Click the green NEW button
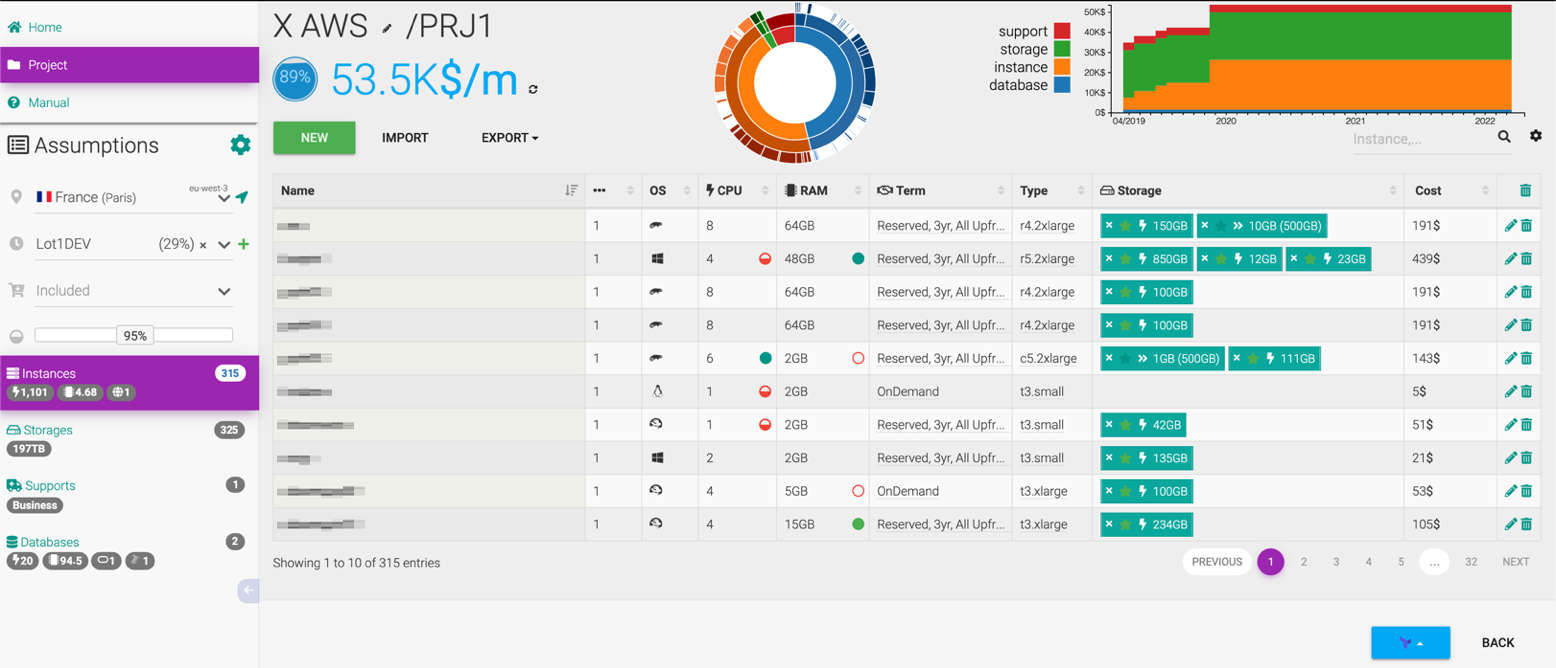Image resolution: width=1556 pixels, height=668 pixels. [x=313, y=138]
